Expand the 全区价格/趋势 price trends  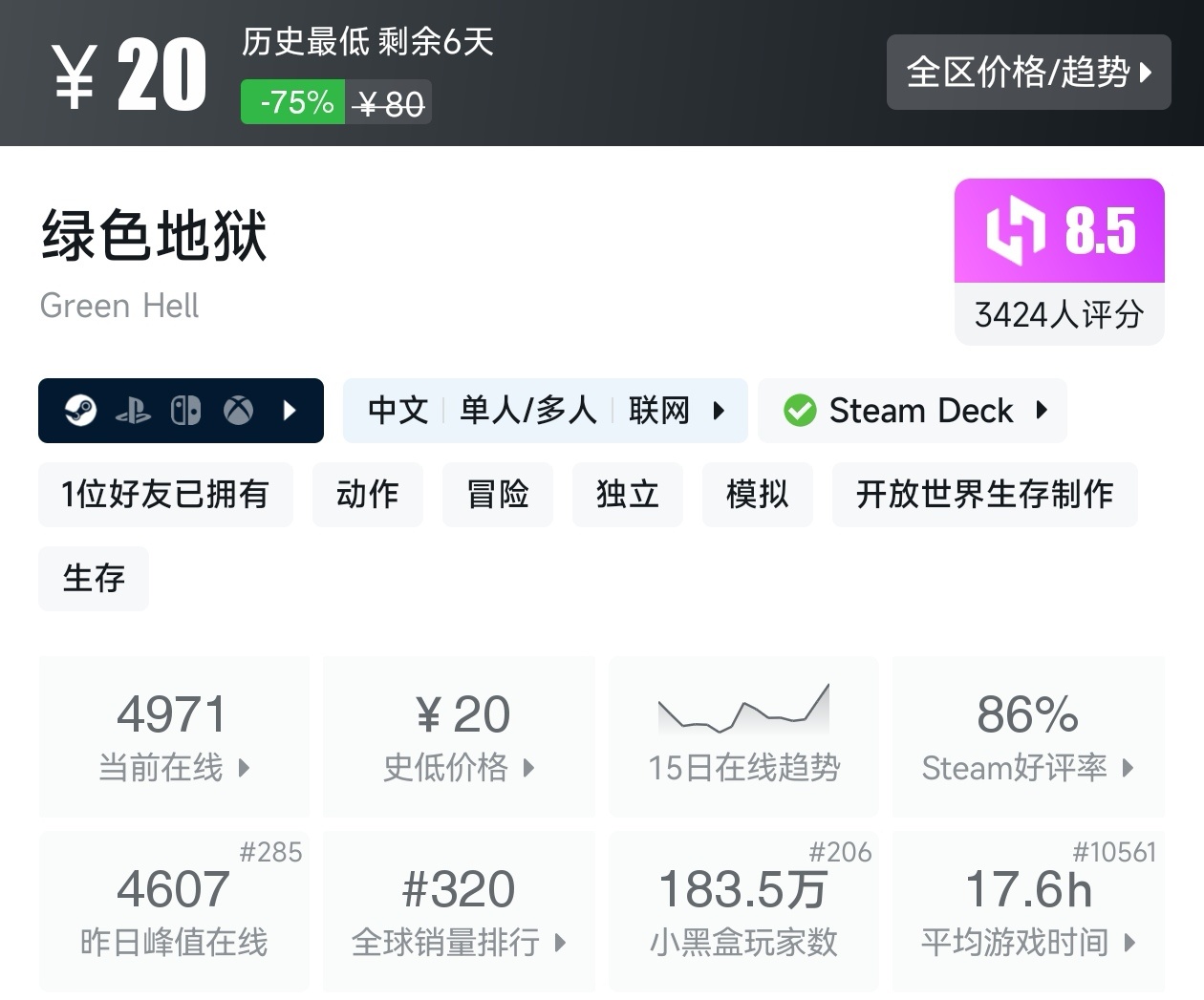(1028, 72)
